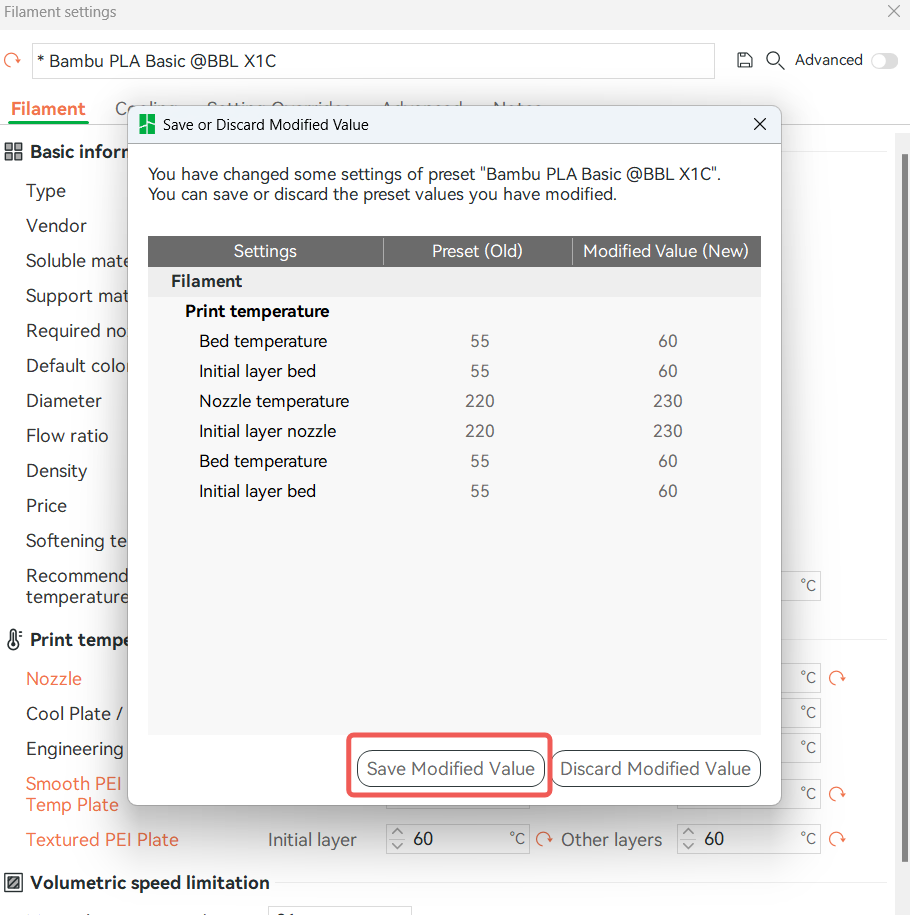910x915 pixels.
Task: Click the Preset (Old) column header
Action: [477, 252]
